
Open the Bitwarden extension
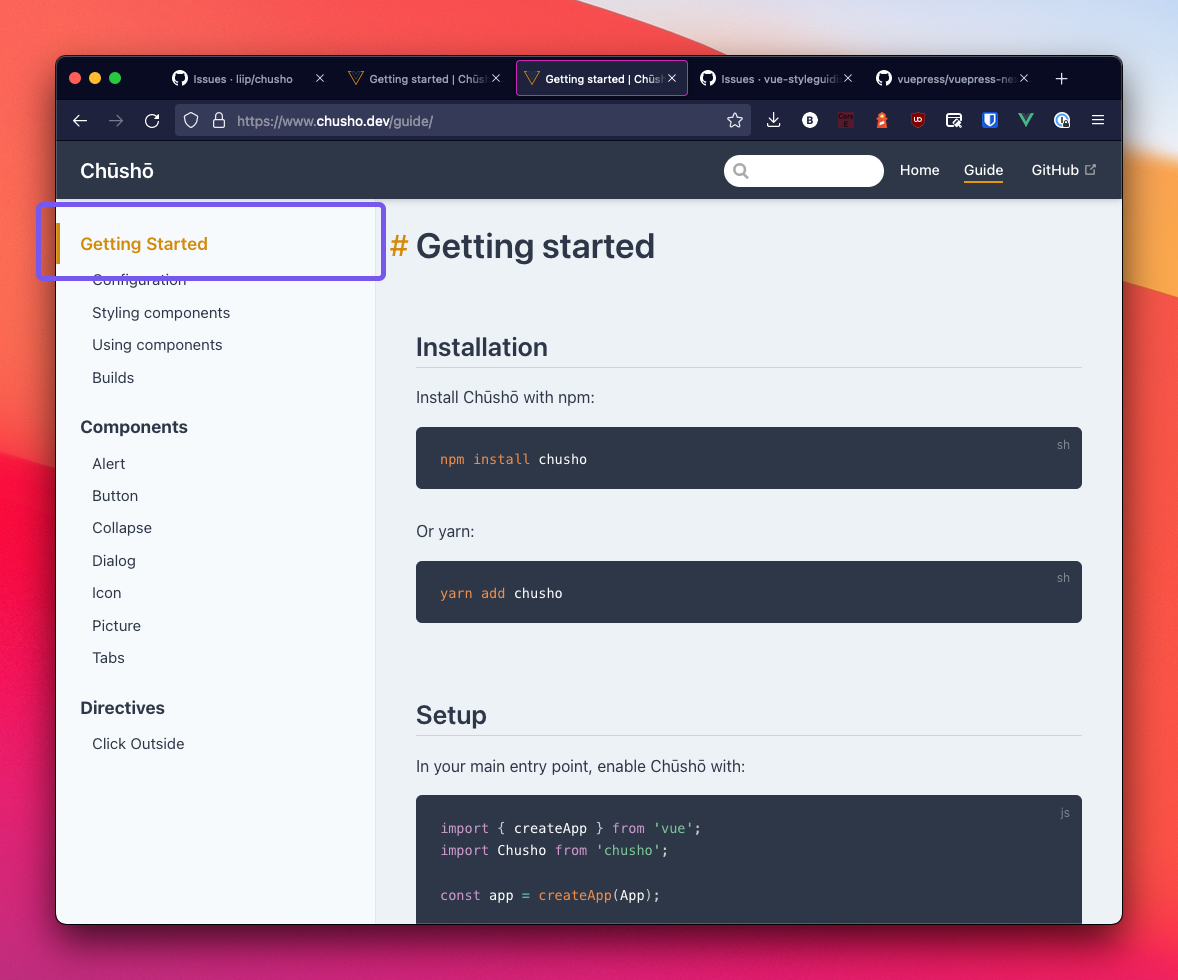coord(990,120)
